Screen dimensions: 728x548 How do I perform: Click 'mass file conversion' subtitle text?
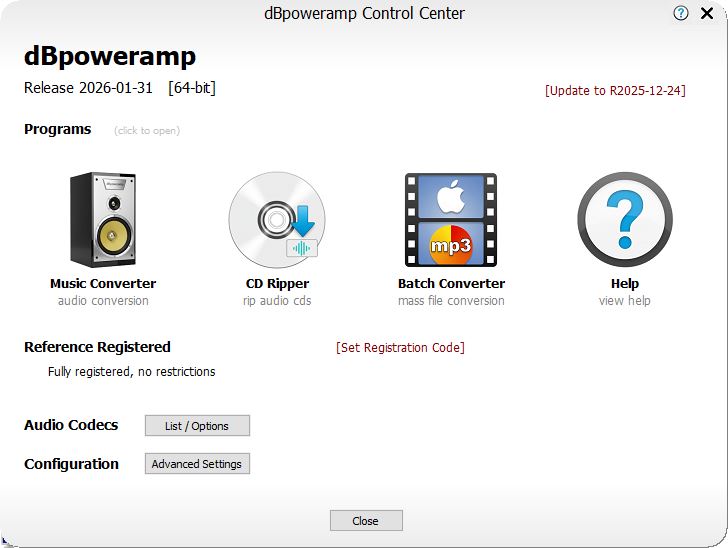pyautogui.click(x=451, y=301)
